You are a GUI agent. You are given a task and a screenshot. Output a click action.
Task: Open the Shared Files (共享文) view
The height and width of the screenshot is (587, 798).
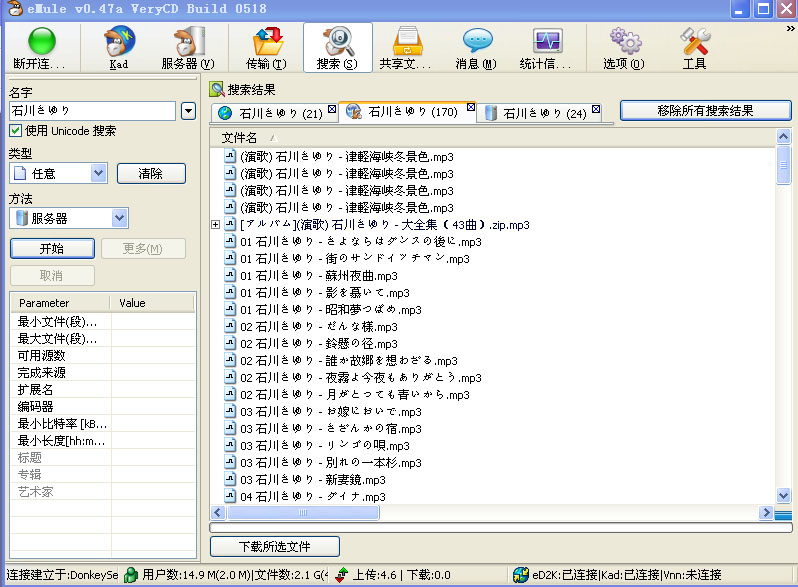pyautogui.click(x=406, y=48)
